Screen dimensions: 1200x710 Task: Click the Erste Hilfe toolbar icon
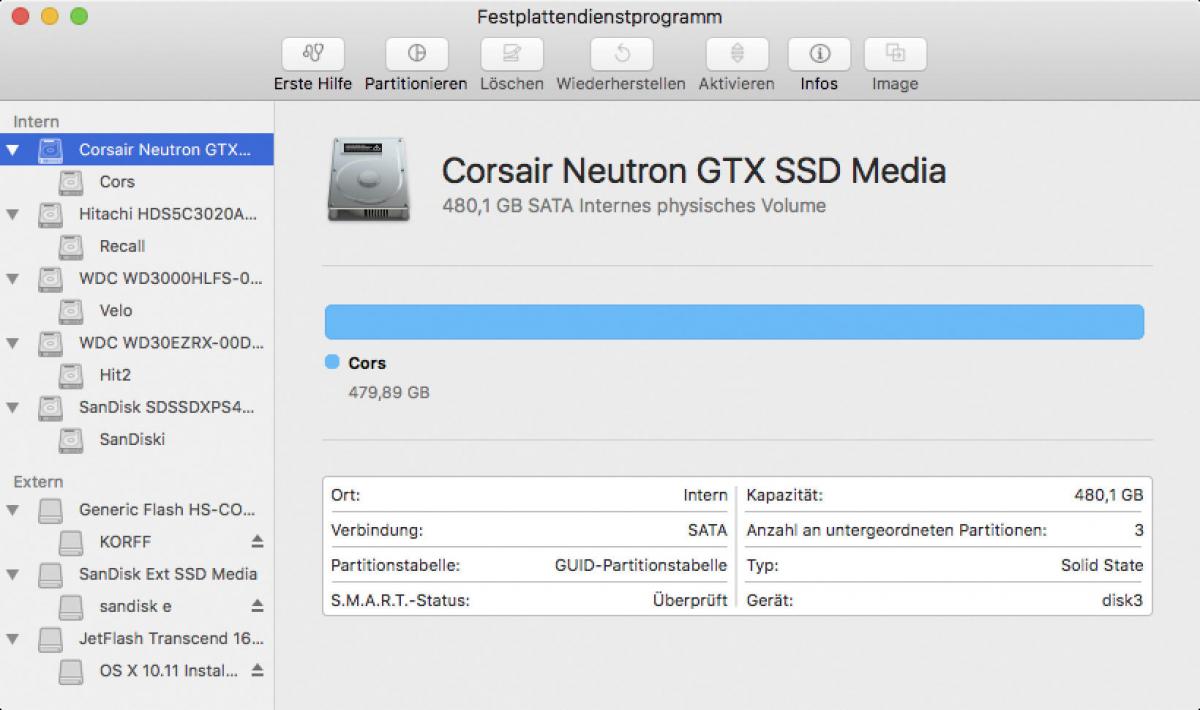pos(313,54)
